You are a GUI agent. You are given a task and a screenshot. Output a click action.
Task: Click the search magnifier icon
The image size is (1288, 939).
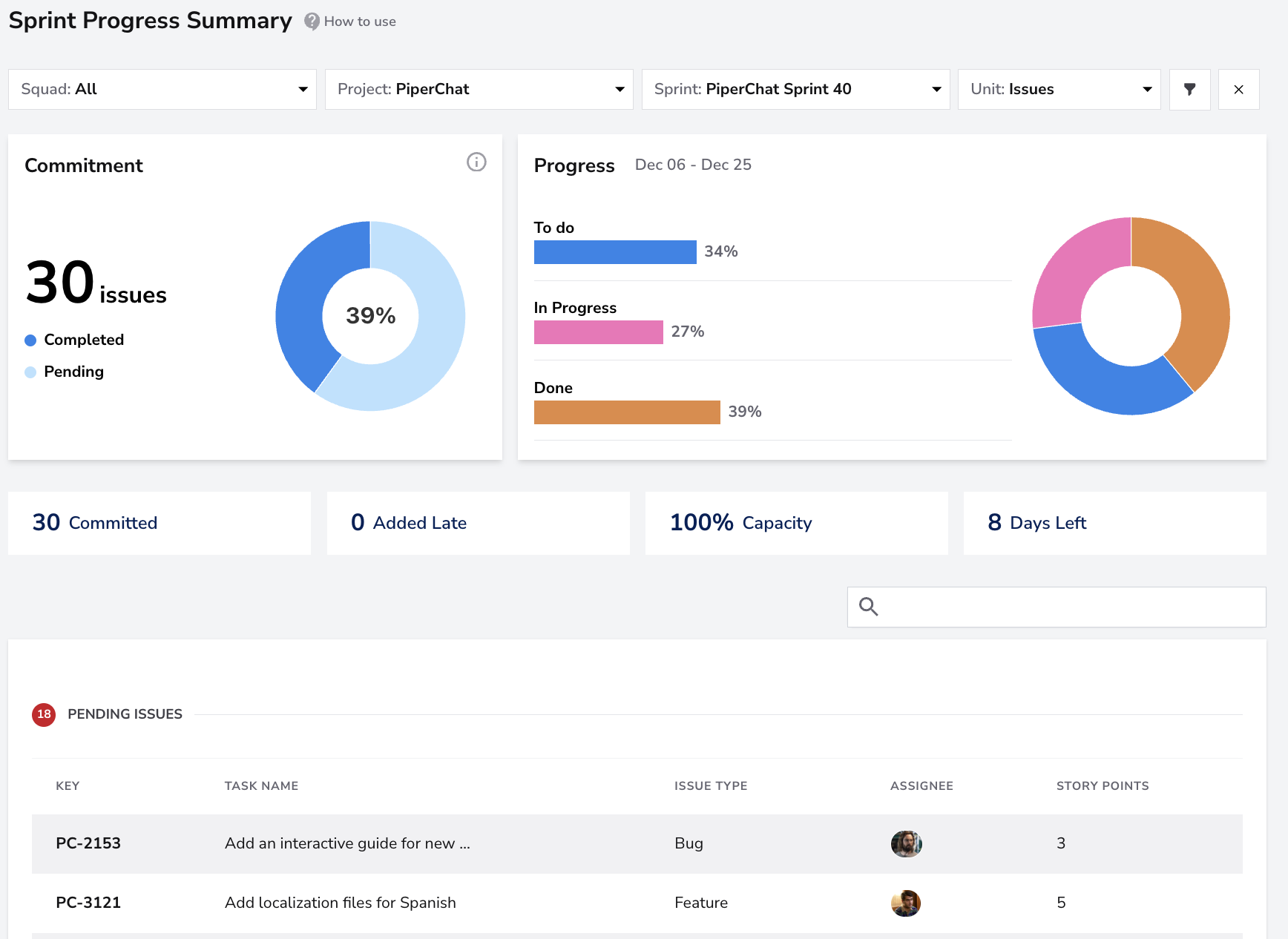point(868,607)
